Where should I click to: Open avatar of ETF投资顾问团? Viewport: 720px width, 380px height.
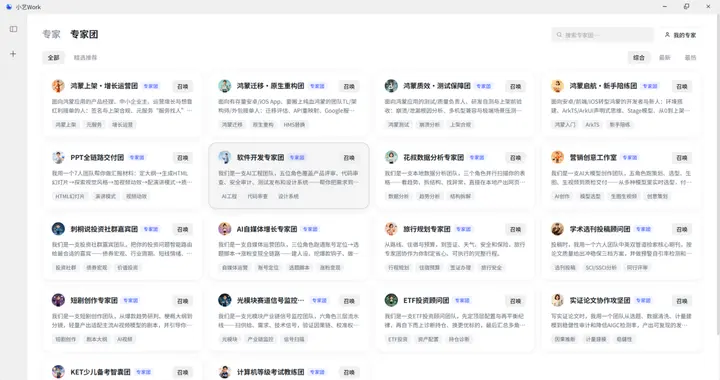(x=391, y=301)
